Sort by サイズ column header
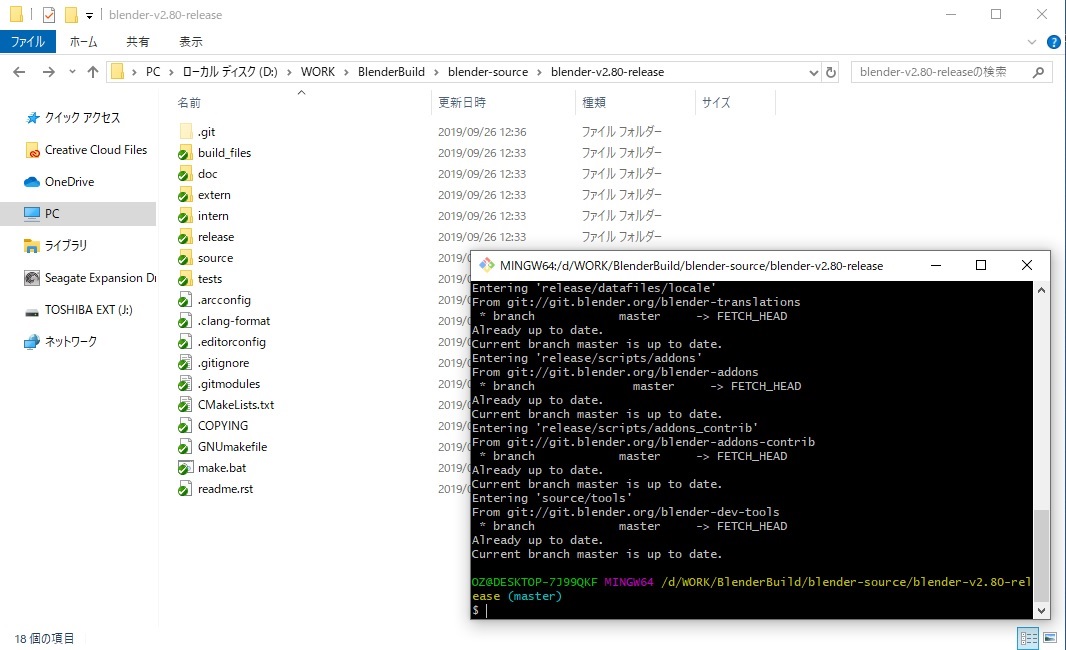The image size is (1066, 650). tap(716, 103)
